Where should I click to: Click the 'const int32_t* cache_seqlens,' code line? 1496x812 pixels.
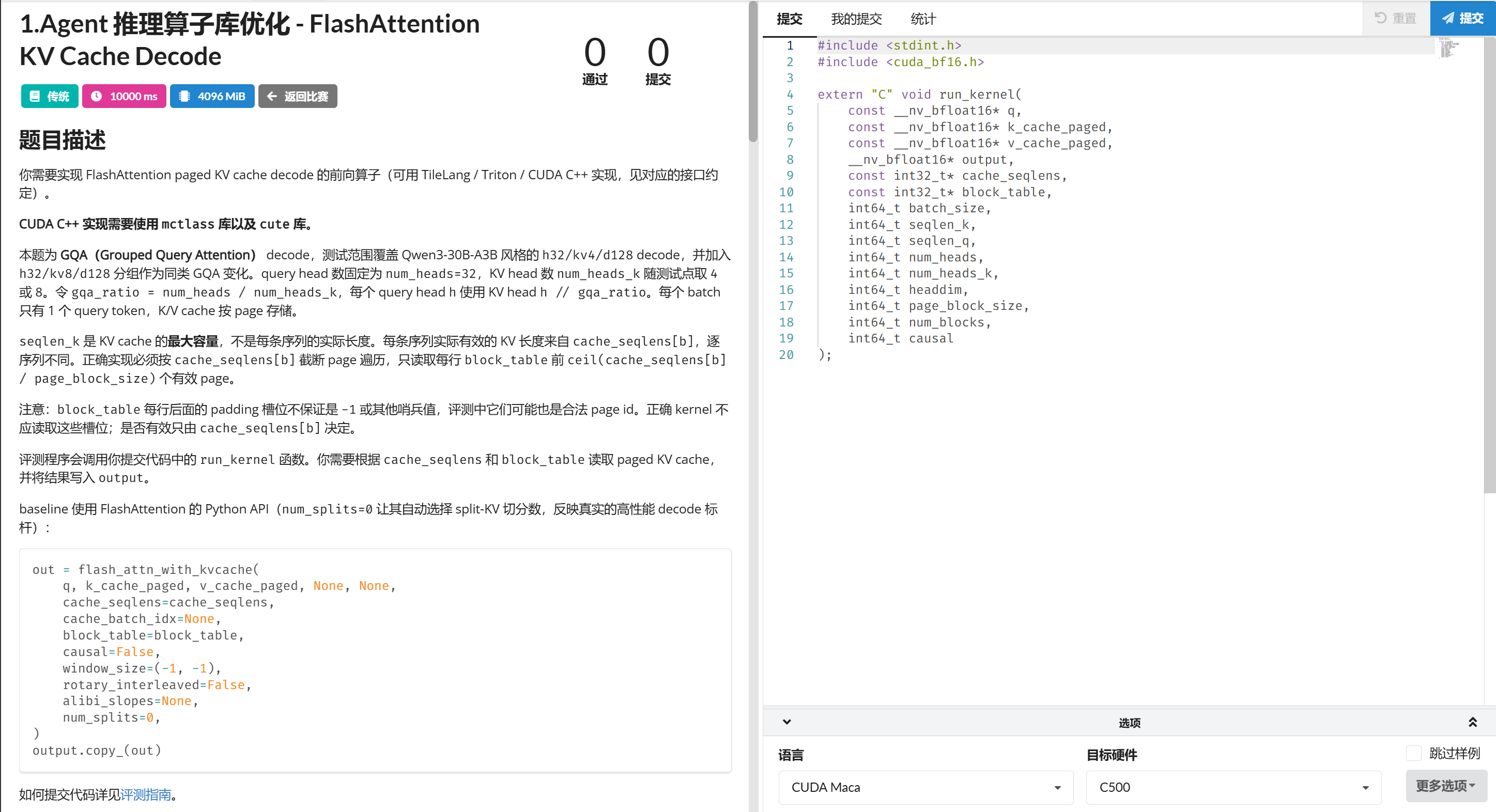coord(957,175)
